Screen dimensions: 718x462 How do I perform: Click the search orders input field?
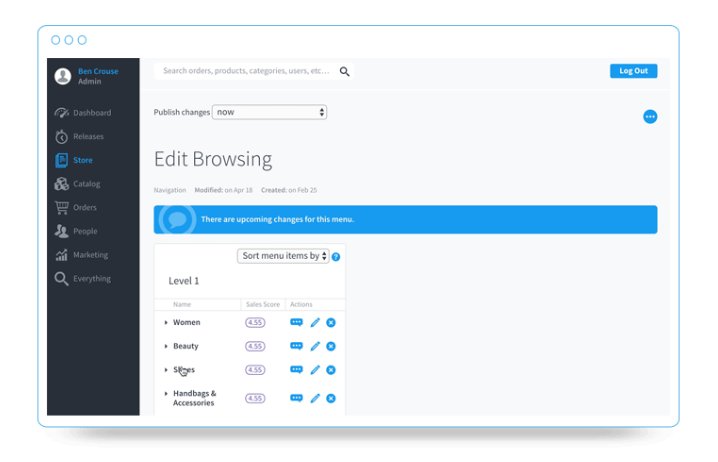coord(246,71)
